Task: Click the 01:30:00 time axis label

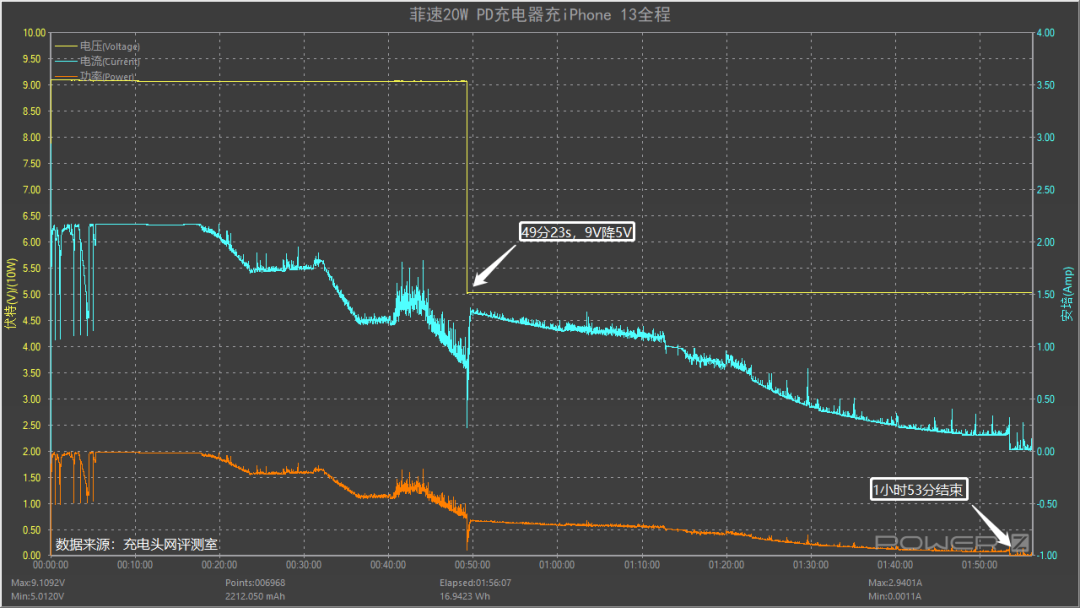Action: [x=811, y=565]
